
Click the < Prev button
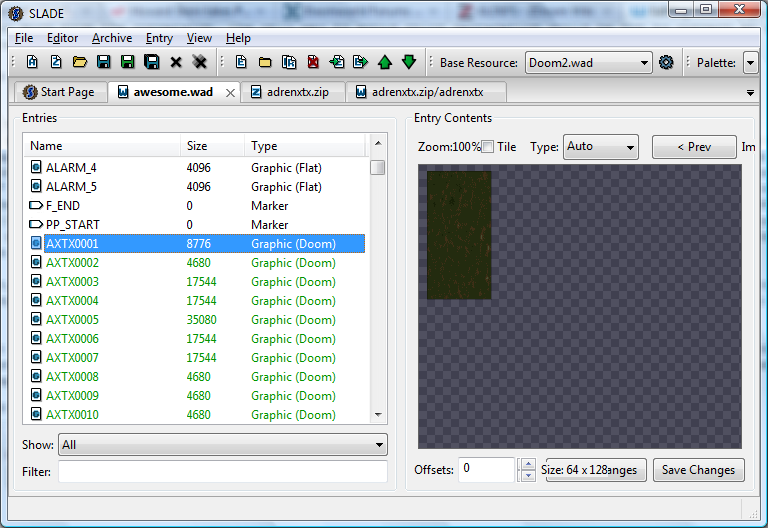tap(694, 147)
